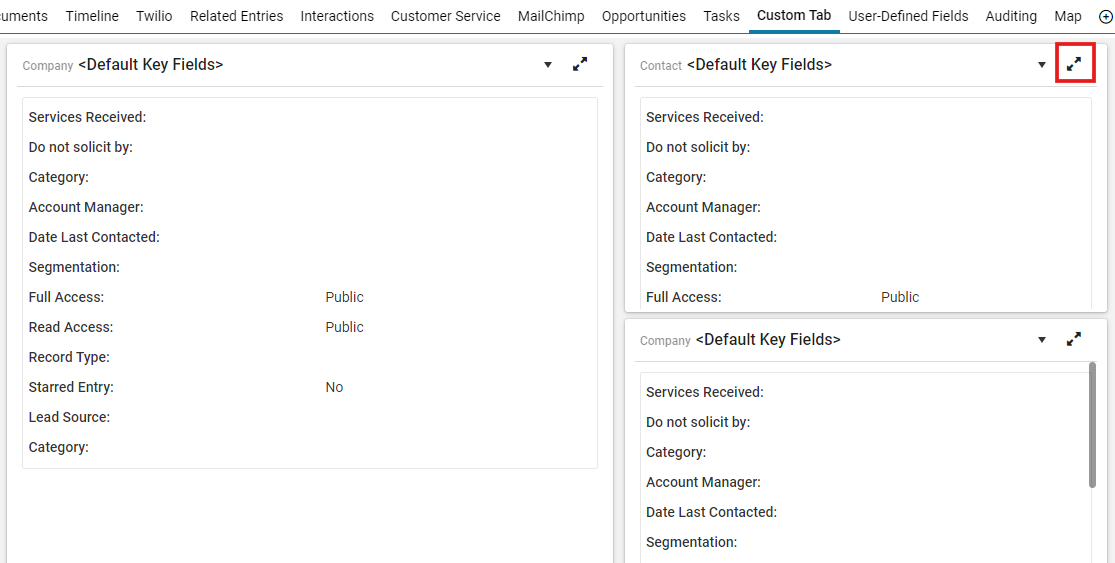This screenshot has width=1115, height=563.
Task: Open the User-Defined Fields tab
Action: [x=908, y=16]
